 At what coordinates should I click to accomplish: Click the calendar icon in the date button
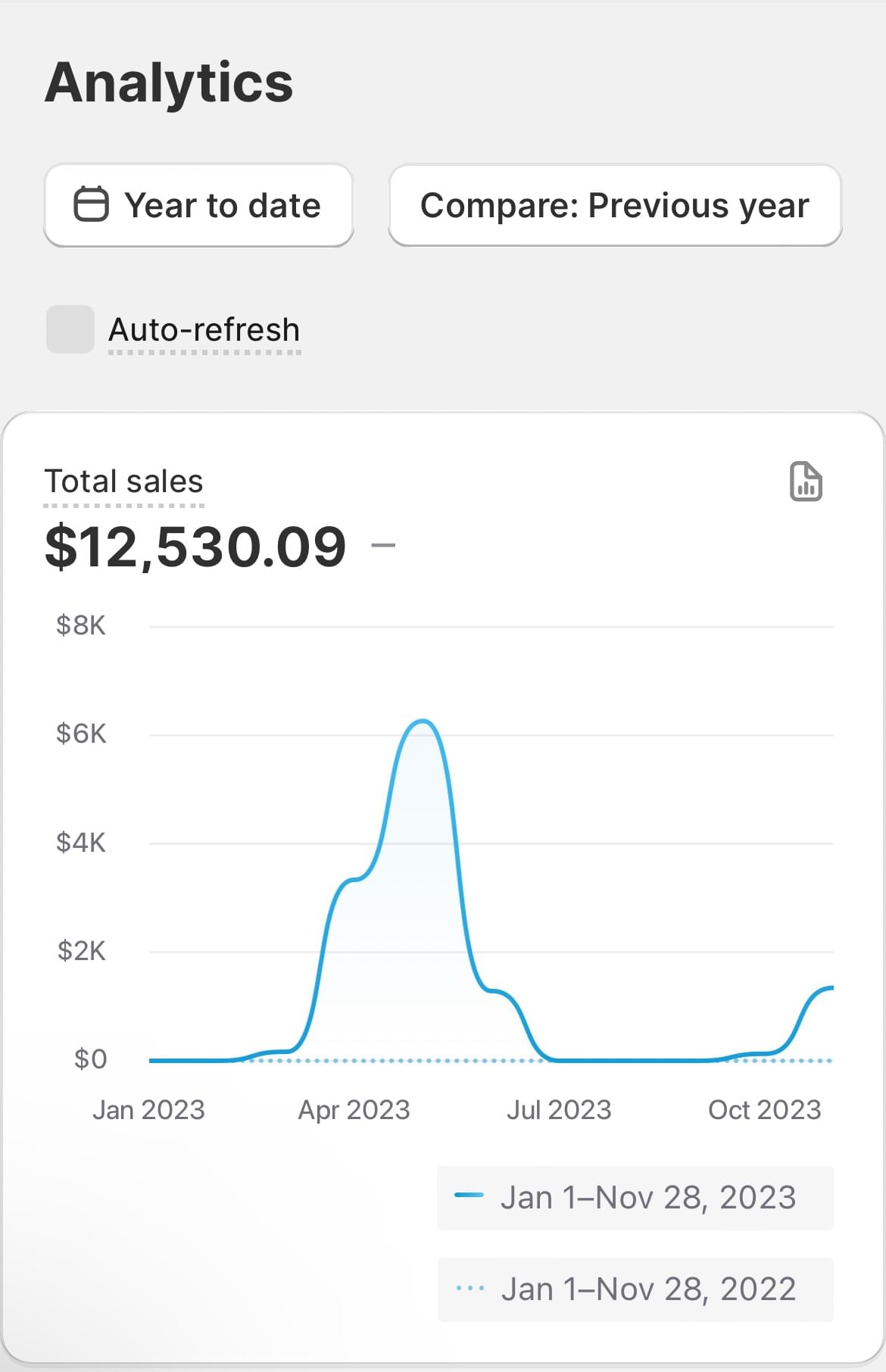[91, 204]
